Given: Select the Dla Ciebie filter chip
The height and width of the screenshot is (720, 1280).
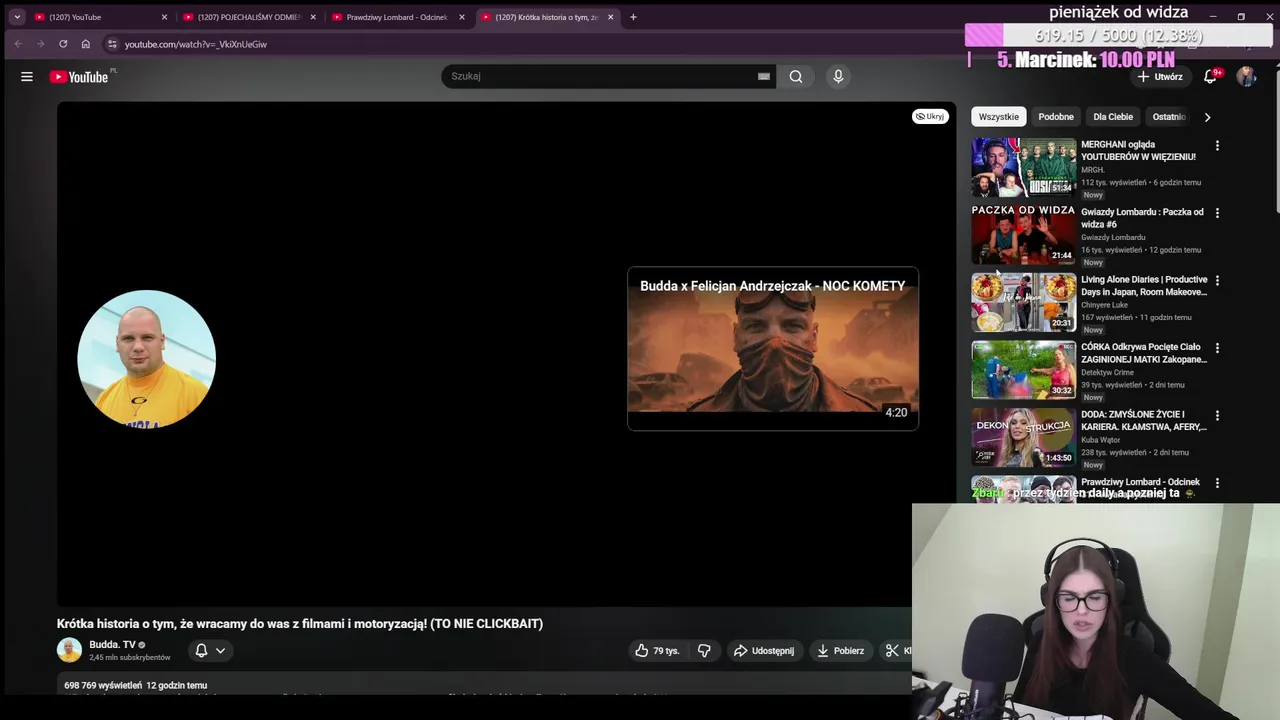Looking at the screenshot, I should tap(1113, 117).
